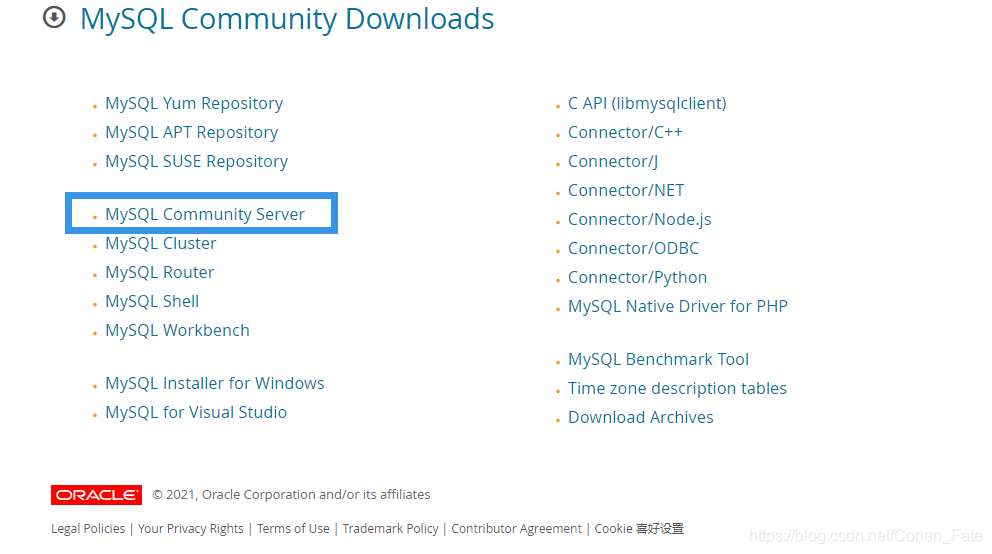Open MySQL Native Driver for PHP
The image size is (992, 554).
pos(678,307)
